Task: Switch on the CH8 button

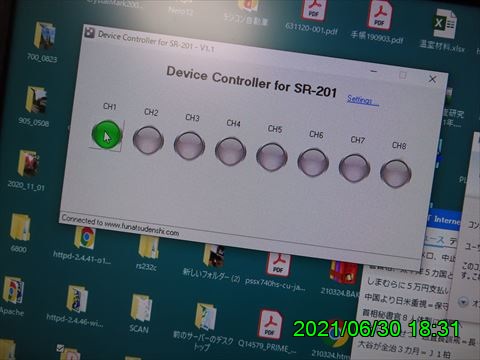Action: (396, 174)
